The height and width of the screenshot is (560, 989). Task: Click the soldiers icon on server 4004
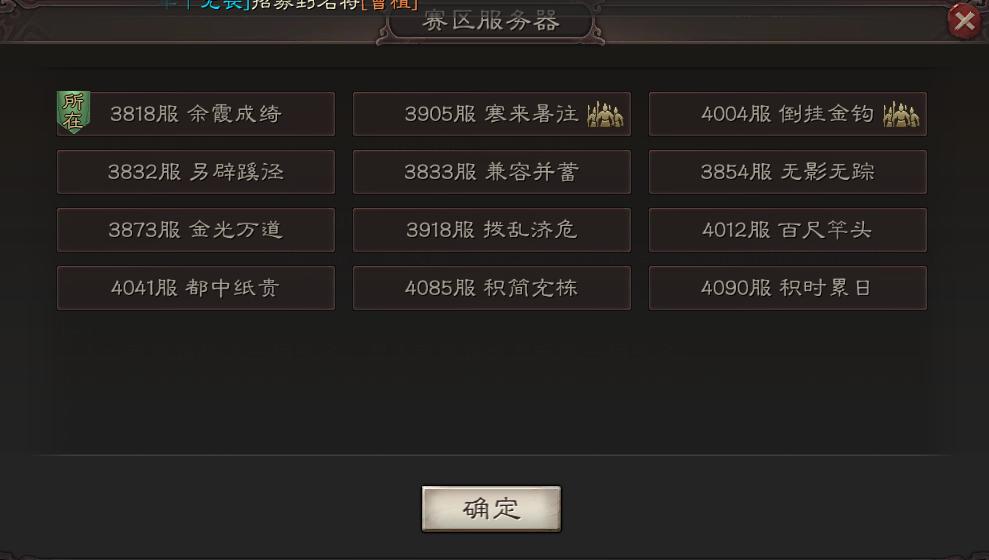point(901,115)
